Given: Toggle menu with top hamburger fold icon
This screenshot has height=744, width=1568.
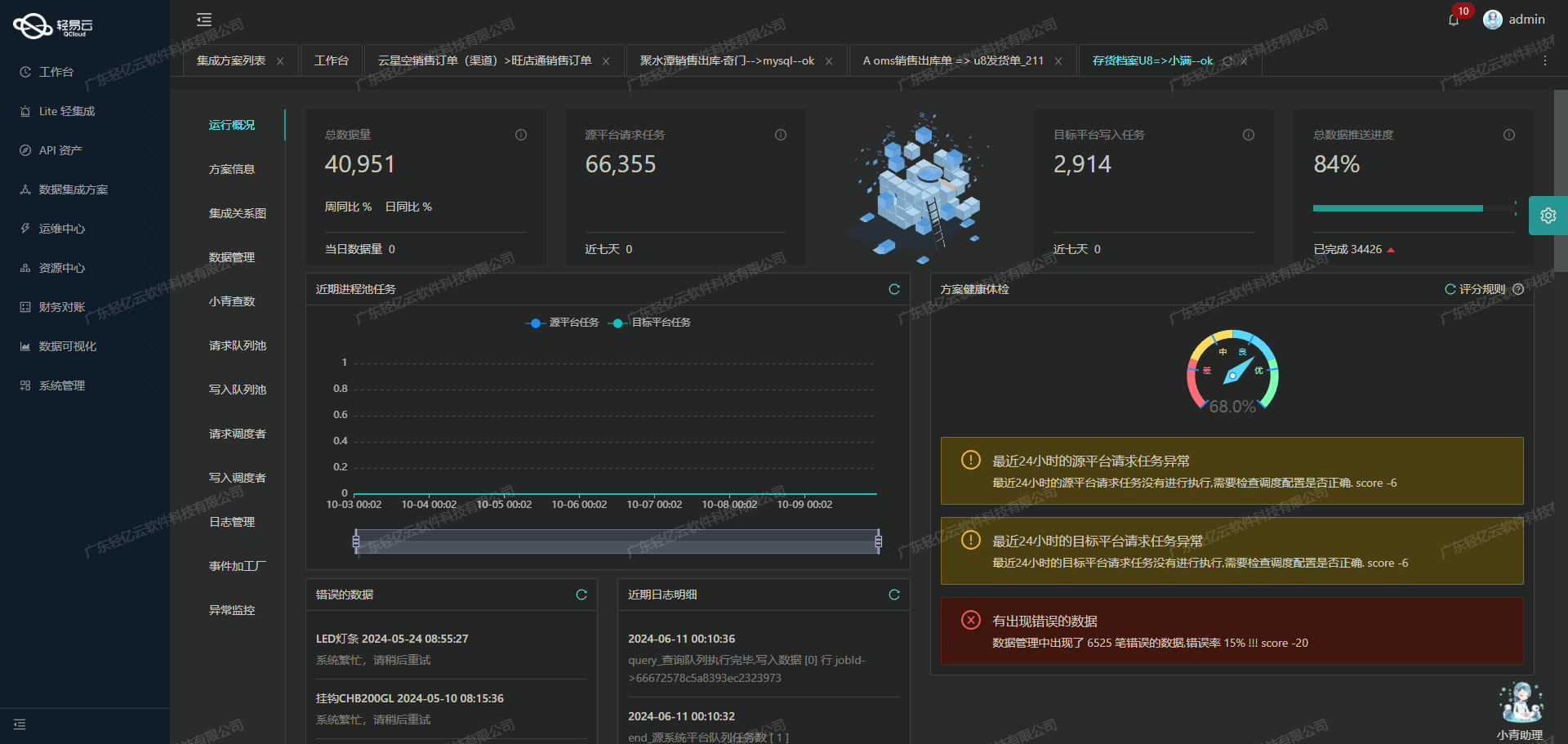Looking at the screenshot, I should 204,20.
